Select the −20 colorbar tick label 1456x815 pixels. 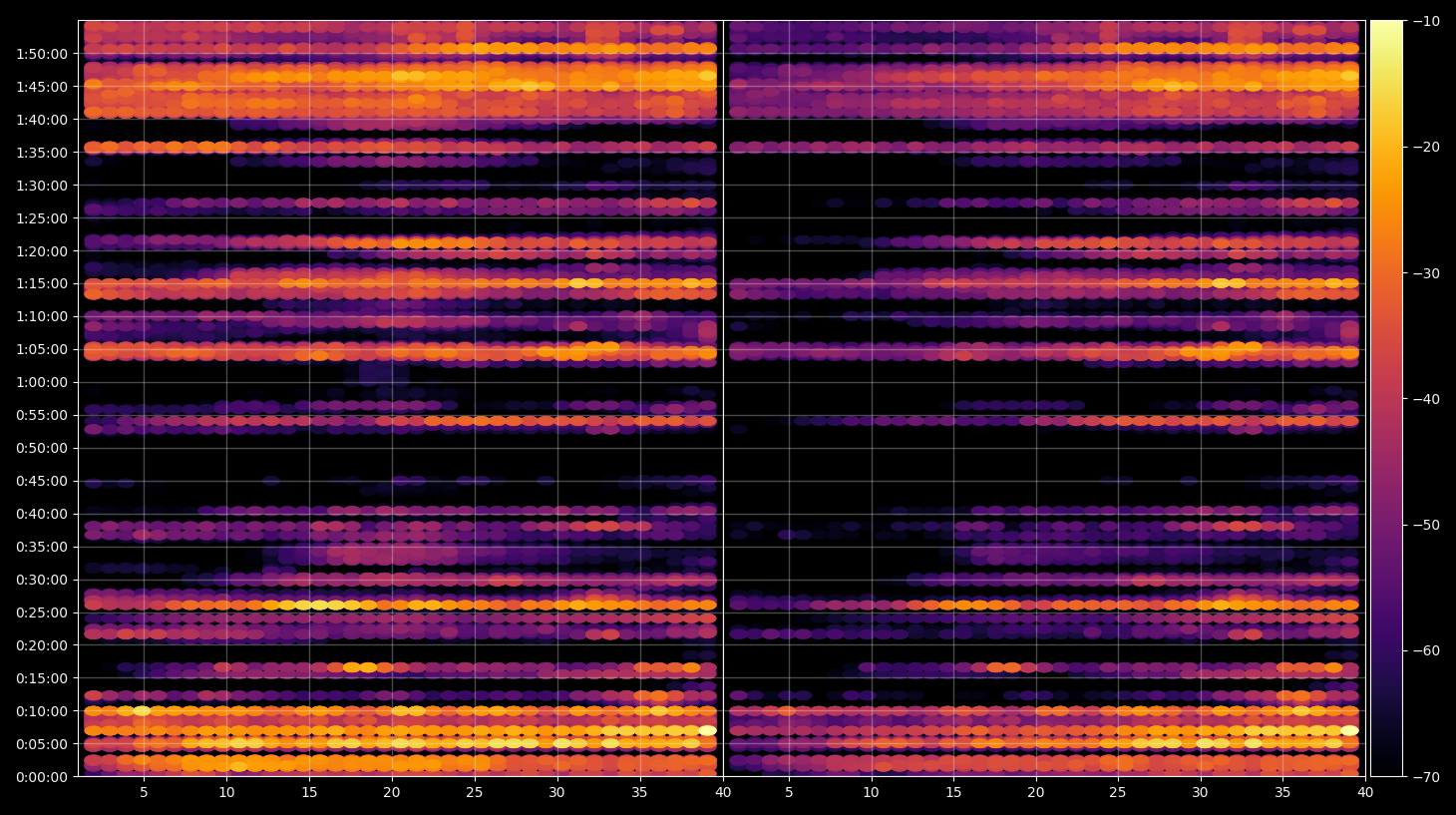coord(1426,147)
